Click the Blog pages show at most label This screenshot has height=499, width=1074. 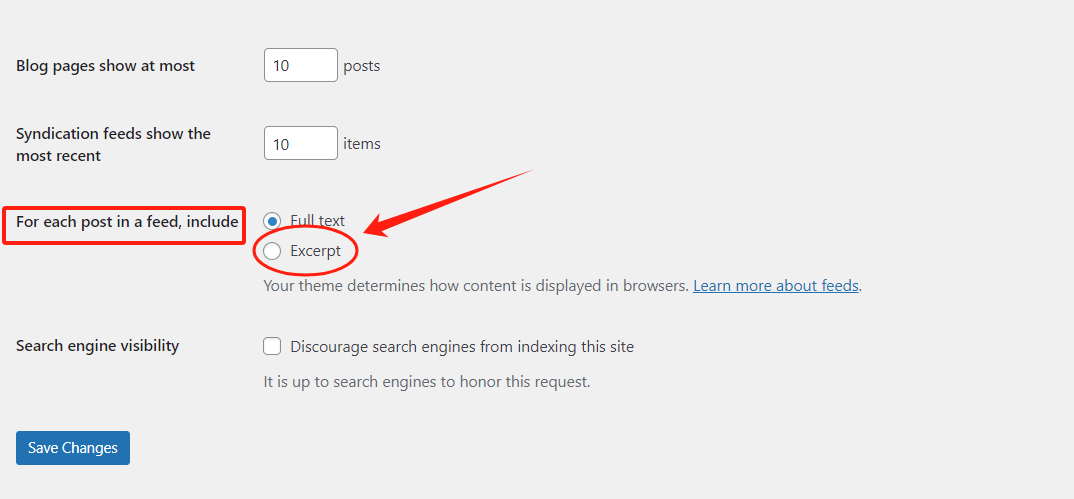[105, 66]
